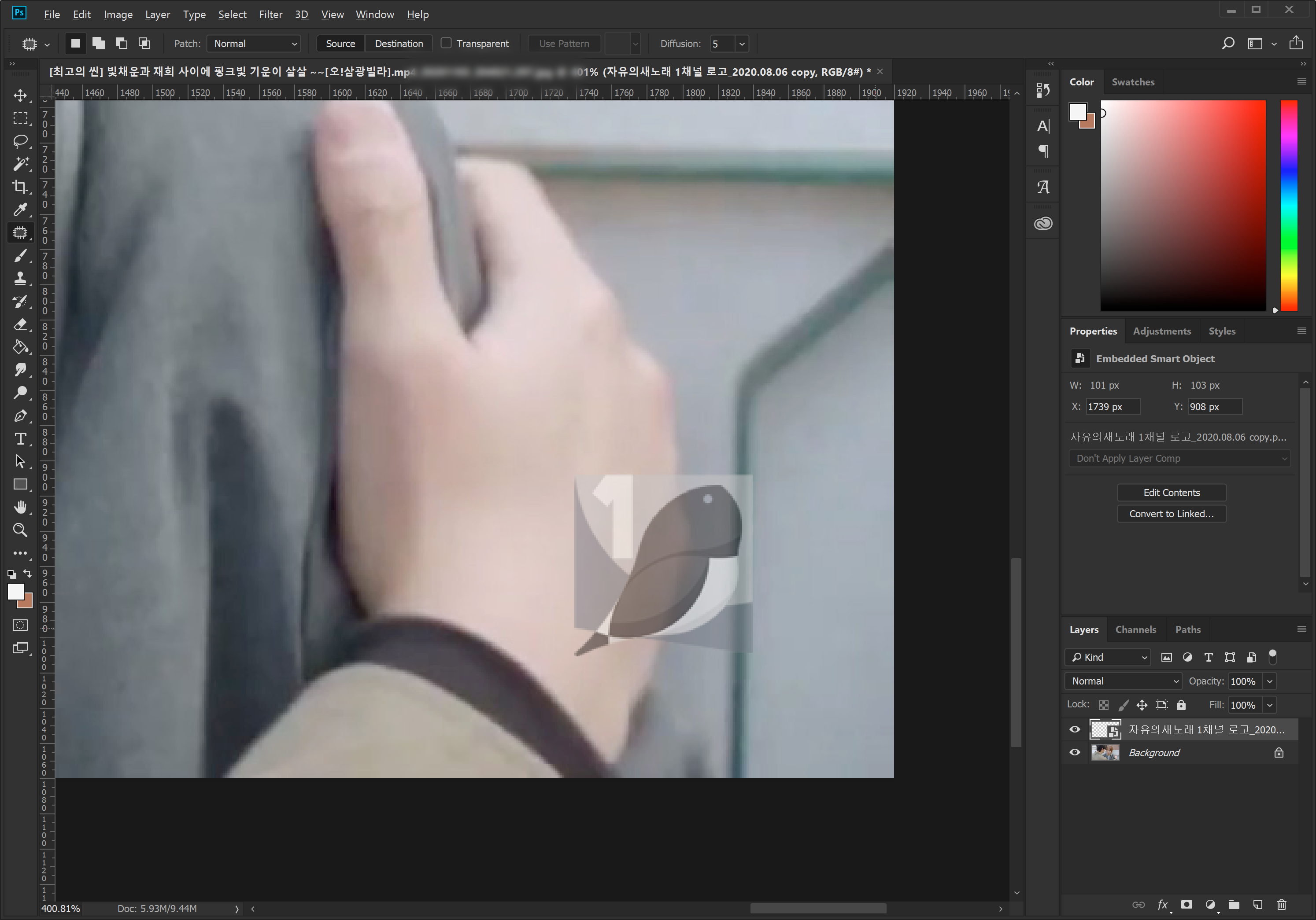Enable the Transparent checkbox
Image resolution: width=1316 pixels, height=920 pixels.
coord(447,44)
